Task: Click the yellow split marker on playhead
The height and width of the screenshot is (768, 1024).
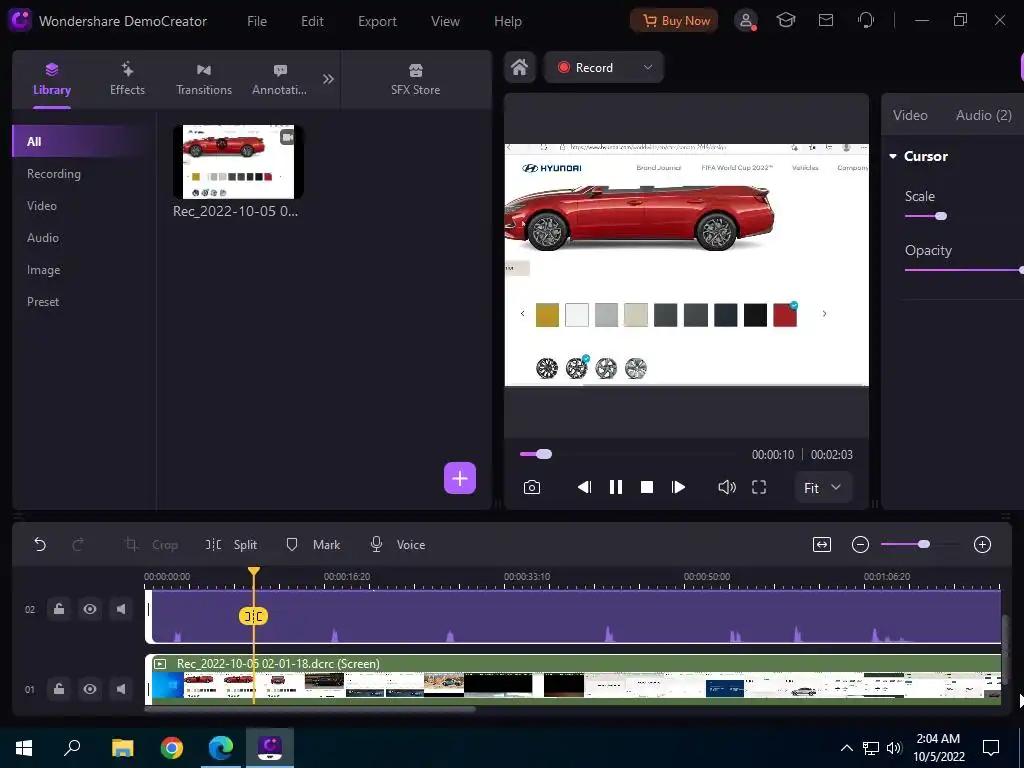Action: point(253,616)
